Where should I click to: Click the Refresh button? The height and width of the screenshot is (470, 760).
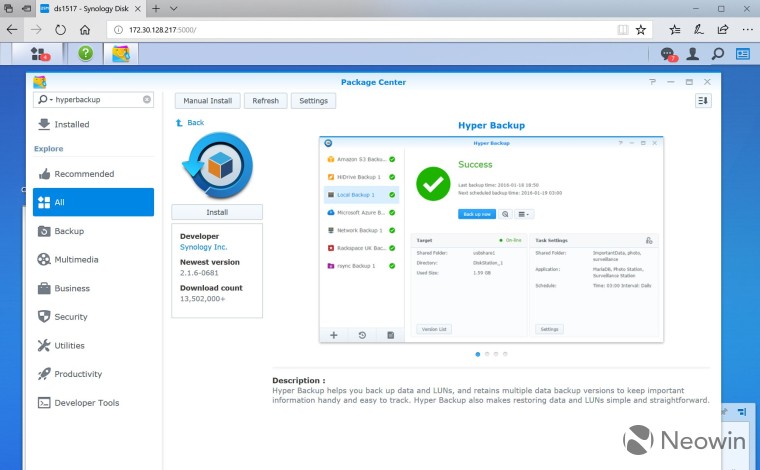(x=266, y=101)
